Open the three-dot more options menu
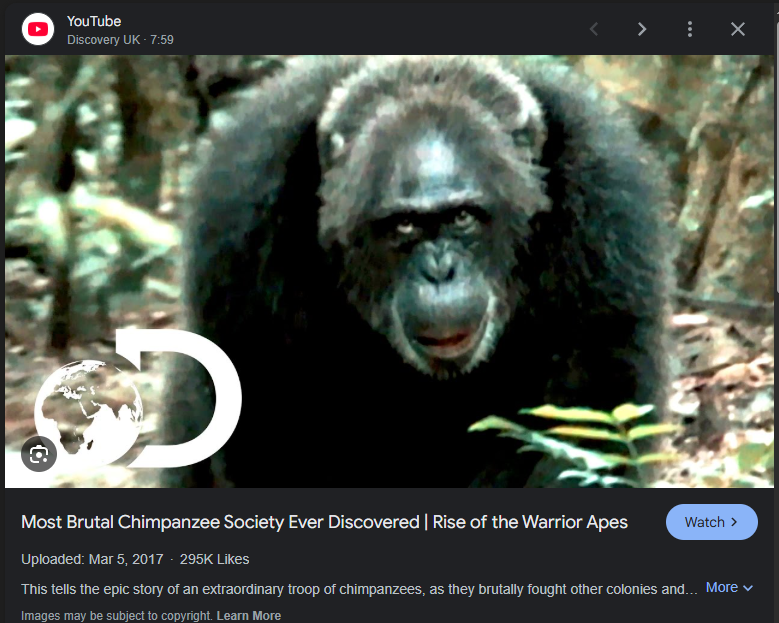The width and height of the screenshot is (779, 623). [x=690, y=29]
